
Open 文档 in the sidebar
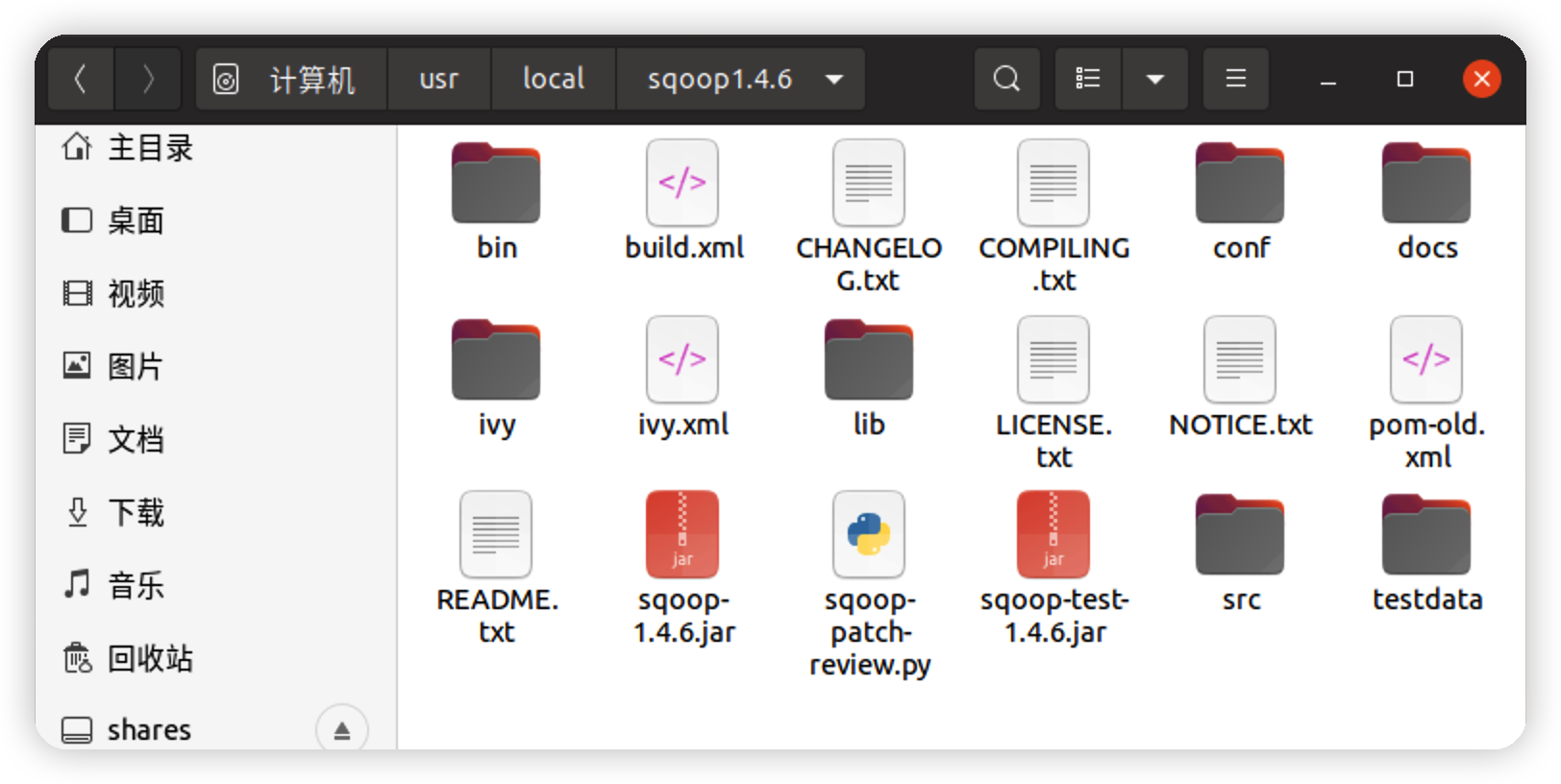click(x=216, y=439)
